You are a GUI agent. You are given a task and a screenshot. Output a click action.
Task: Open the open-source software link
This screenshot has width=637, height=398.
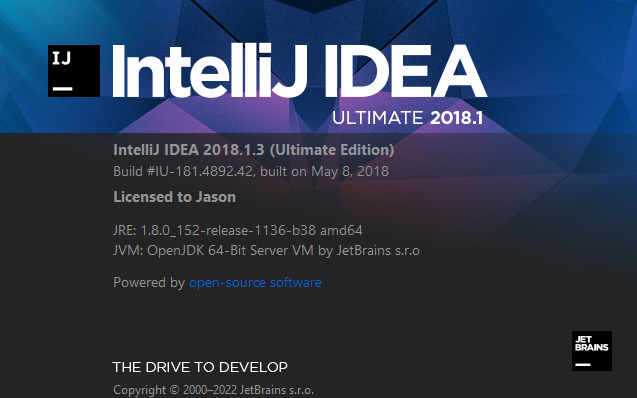pos(255,282)
